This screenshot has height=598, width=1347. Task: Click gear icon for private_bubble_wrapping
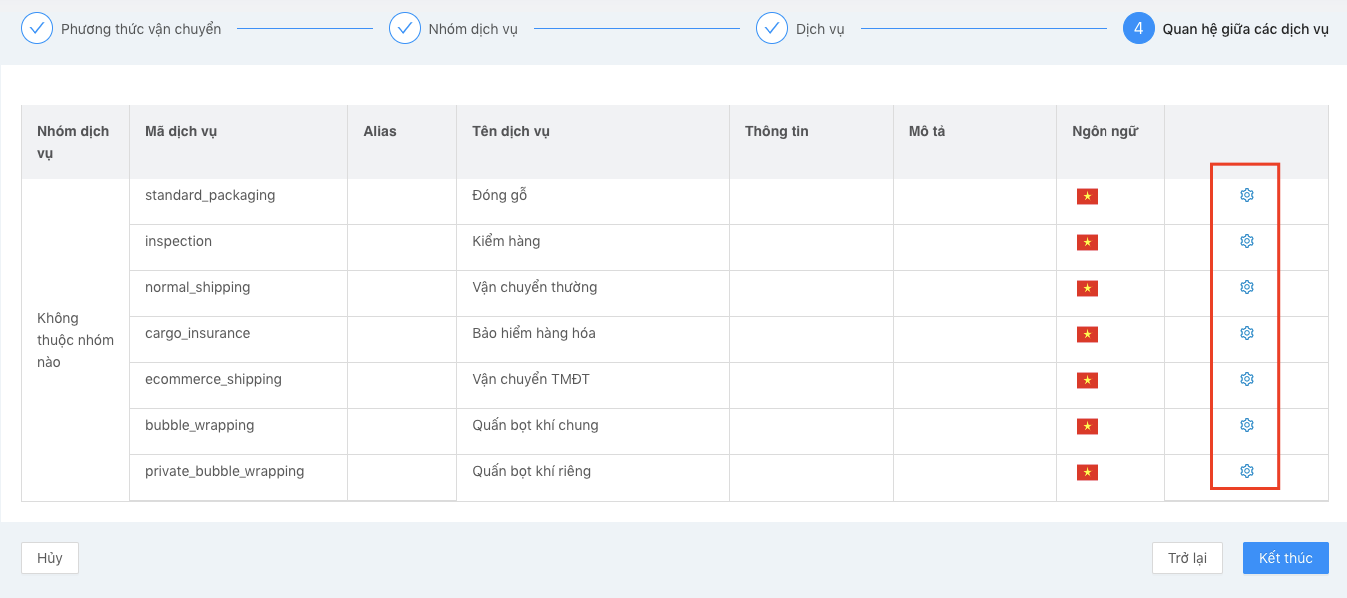click(x=1246, y=471)
